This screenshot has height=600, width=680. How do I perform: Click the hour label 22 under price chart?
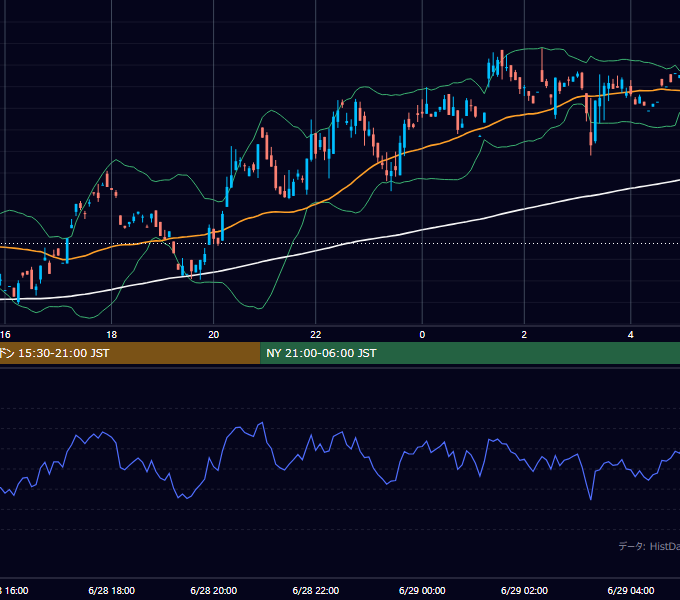point(316,335)
